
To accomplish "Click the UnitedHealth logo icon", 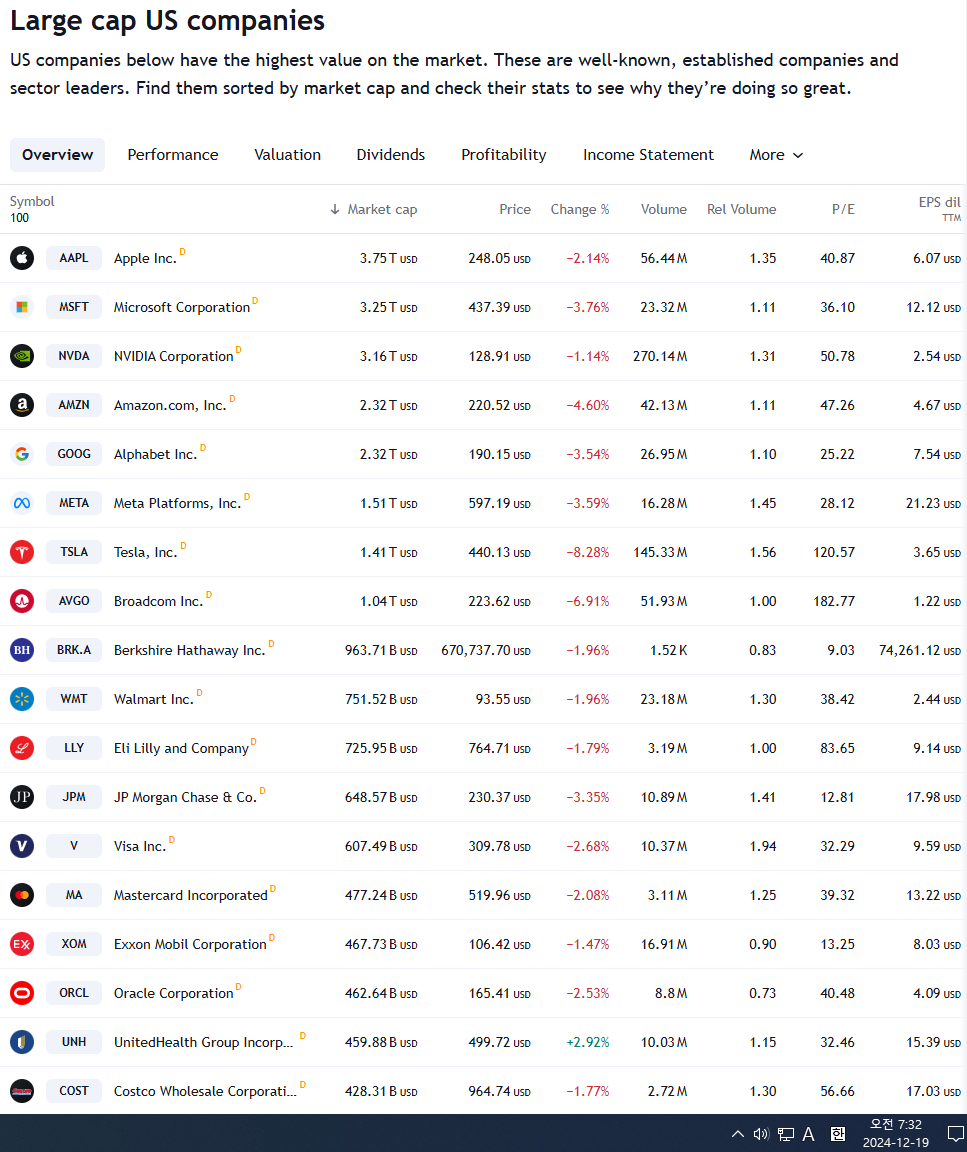I will point(22,1042).
